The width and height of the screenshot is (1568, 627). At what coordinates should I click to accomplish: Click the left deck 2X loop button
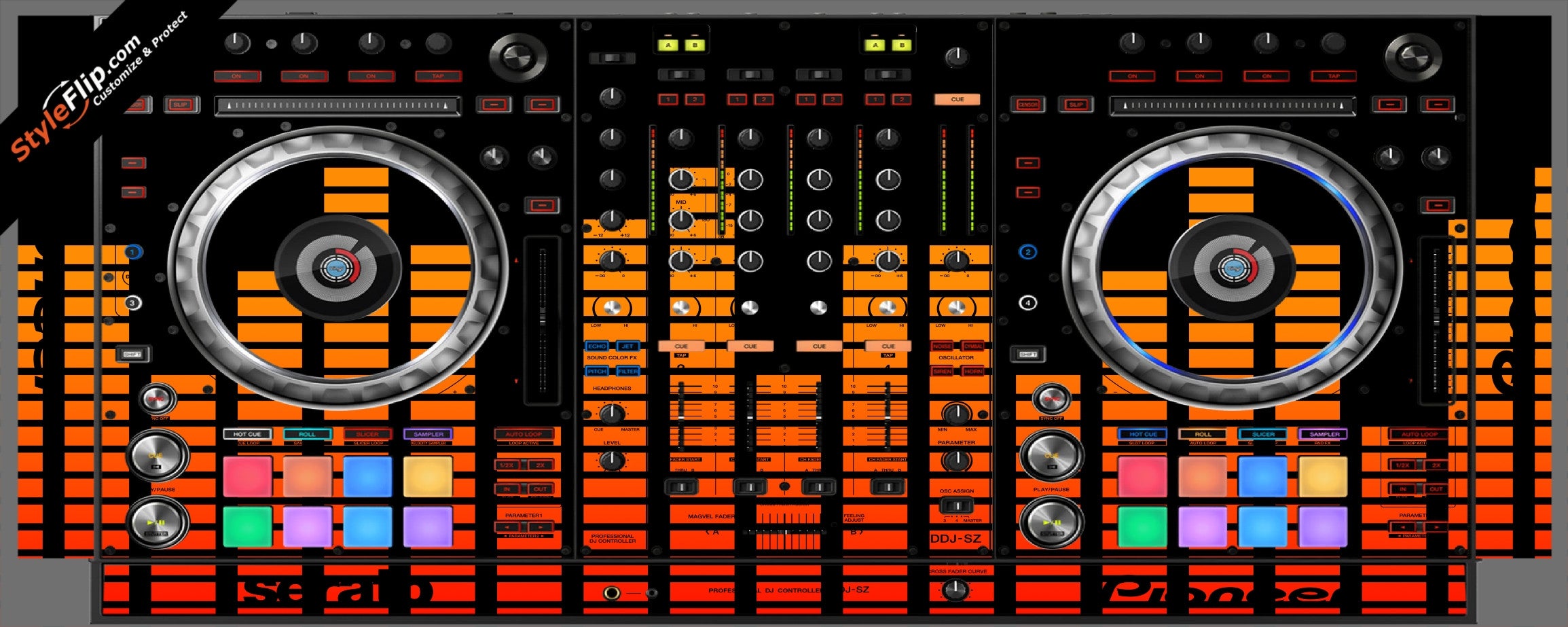click(541, 465)
